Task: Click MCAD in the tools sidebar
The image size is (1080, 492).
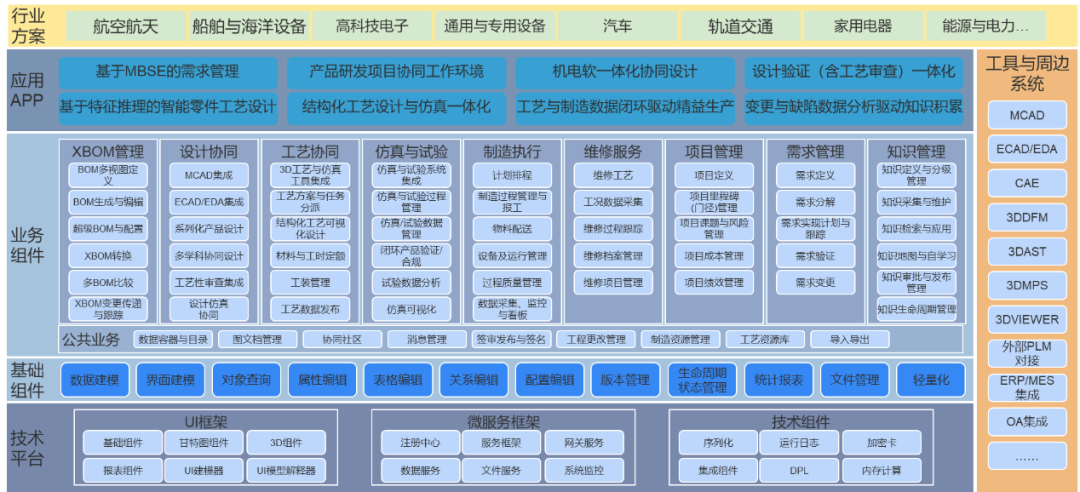Action: coord(1027,115)
